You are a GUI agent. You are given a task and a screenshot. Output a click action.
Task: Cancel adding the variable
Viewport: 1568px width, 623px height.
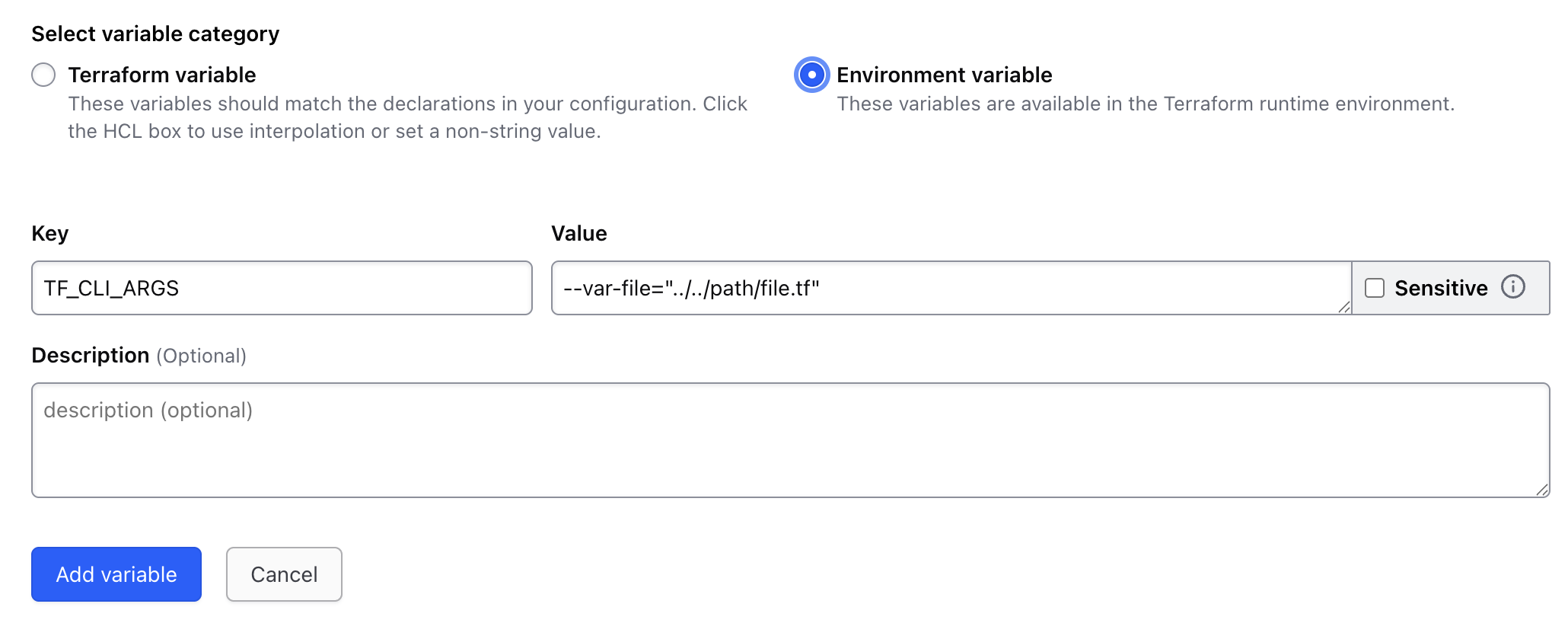[284, 574]
